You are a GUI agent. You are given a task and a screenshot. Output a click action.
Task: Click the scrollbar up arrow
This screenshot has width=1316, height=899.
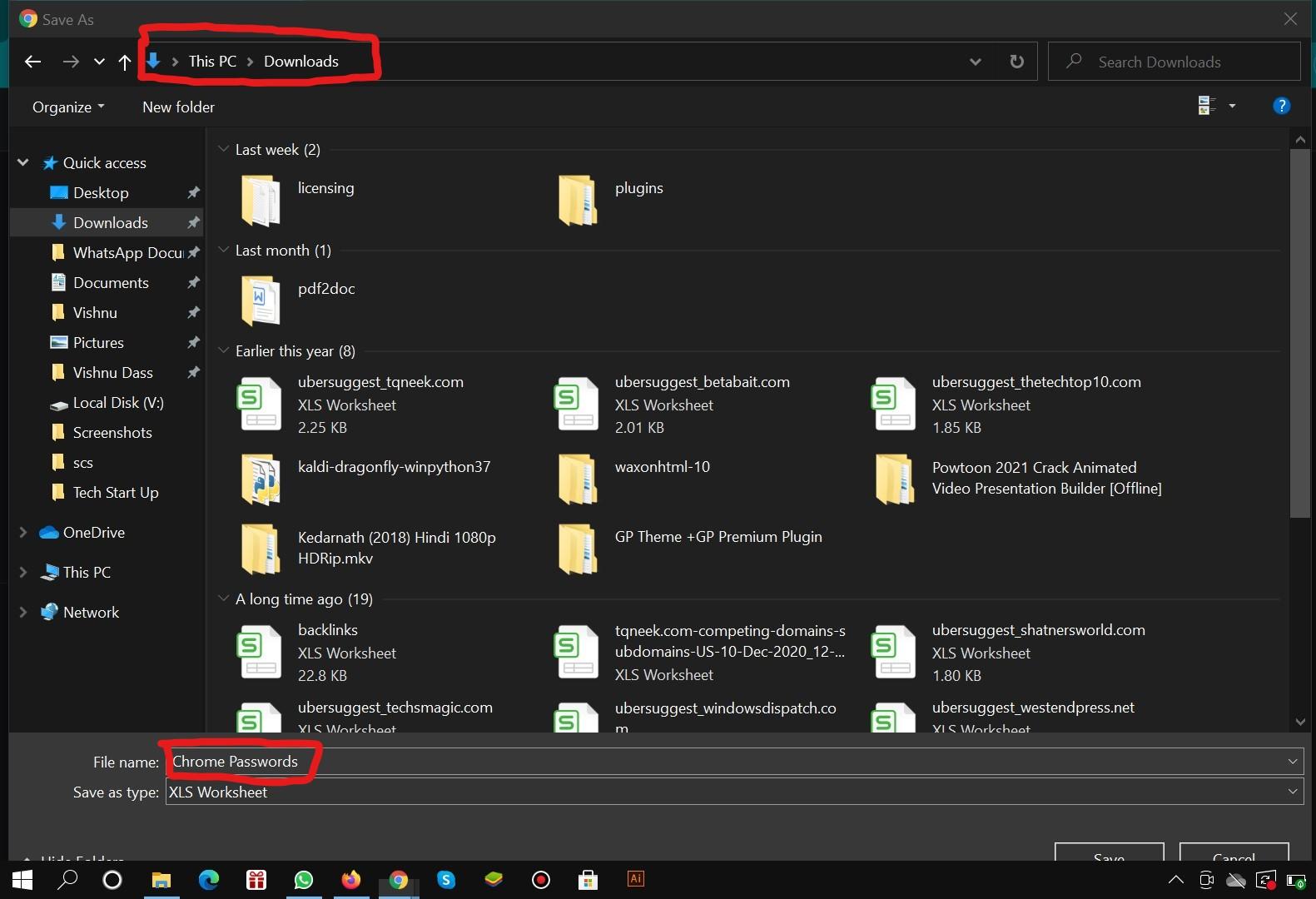coord(1300,140)
